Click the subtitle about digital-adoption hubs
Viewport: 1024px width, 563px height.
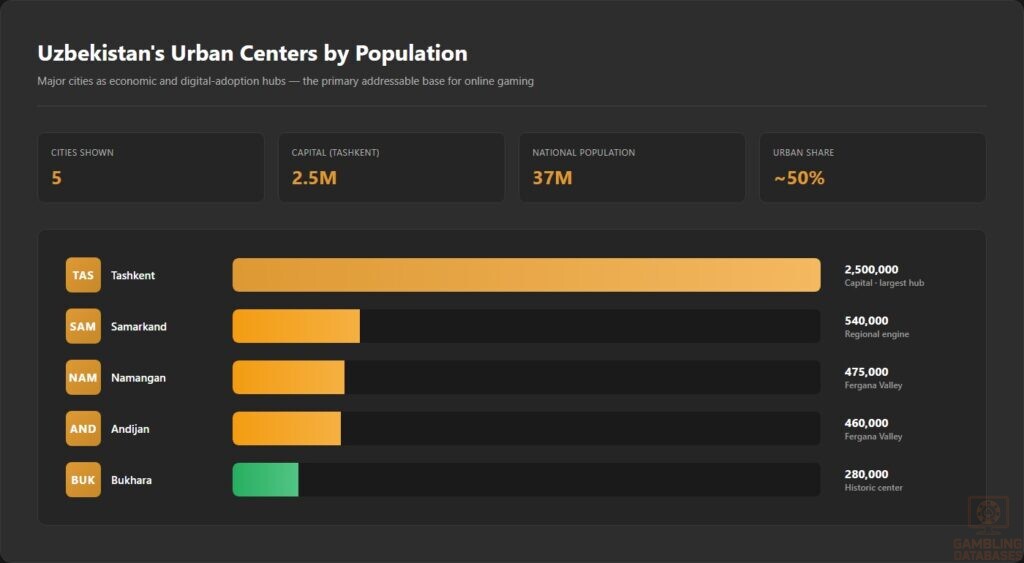click(285, 81)
